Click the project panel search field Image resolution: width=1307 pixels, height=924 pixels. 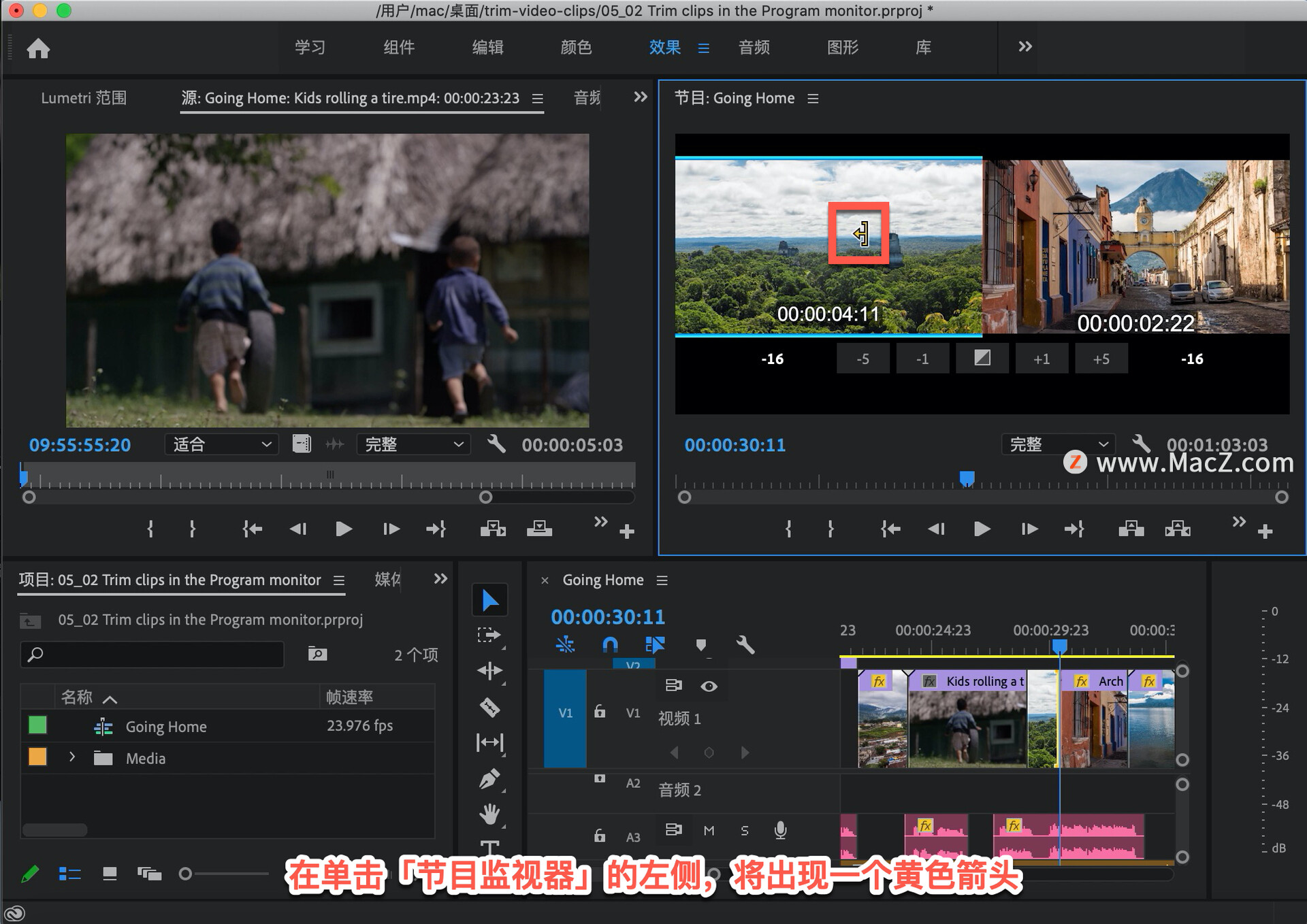pos(153,655)
